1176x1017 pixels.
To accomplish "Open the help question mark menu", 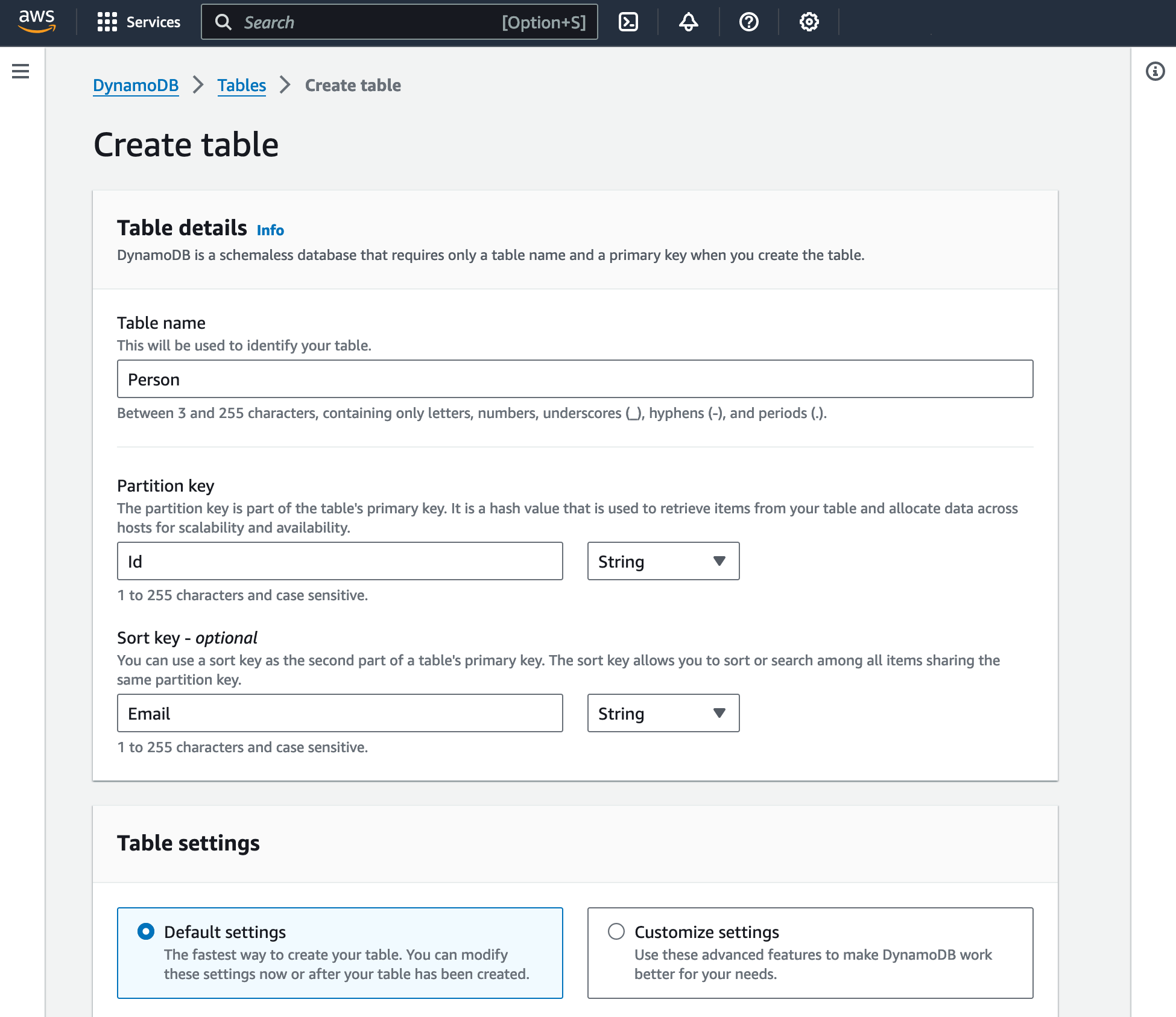I will [x=748, y=22].
